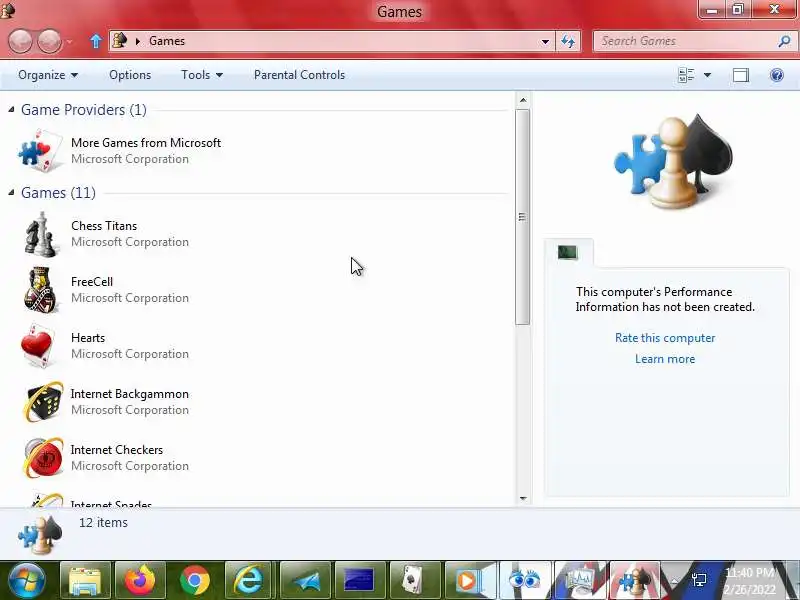This screenshot has width=800, height=600.
Task: Click the Rate this computer link
Action: tap(665, 338)
